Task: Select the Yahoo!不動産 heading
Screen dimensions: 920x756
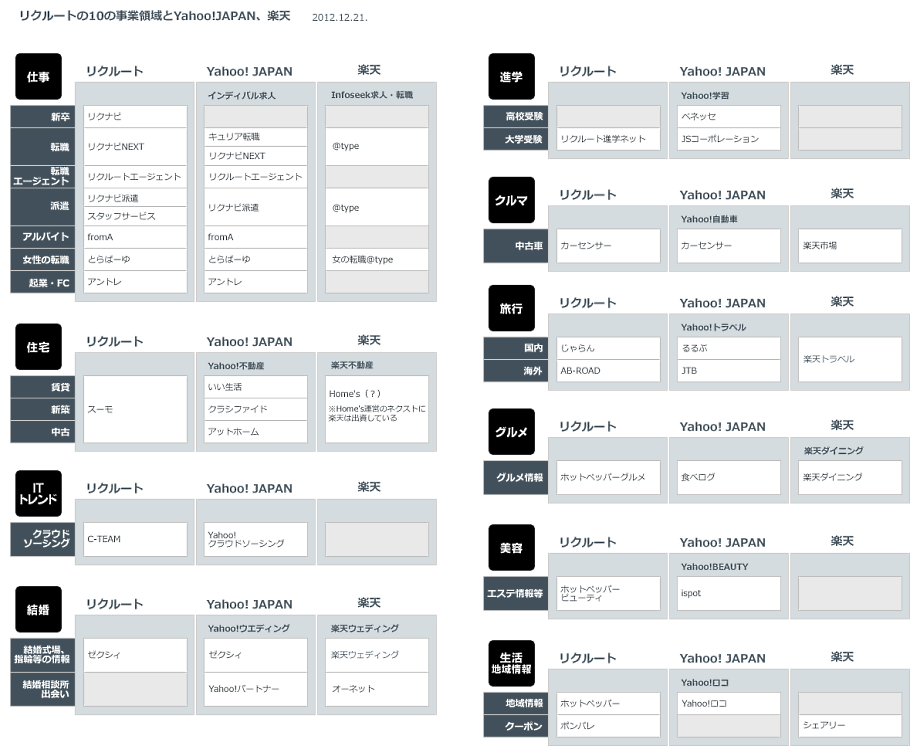Action: pyautogui.click(x=236, y=366)
